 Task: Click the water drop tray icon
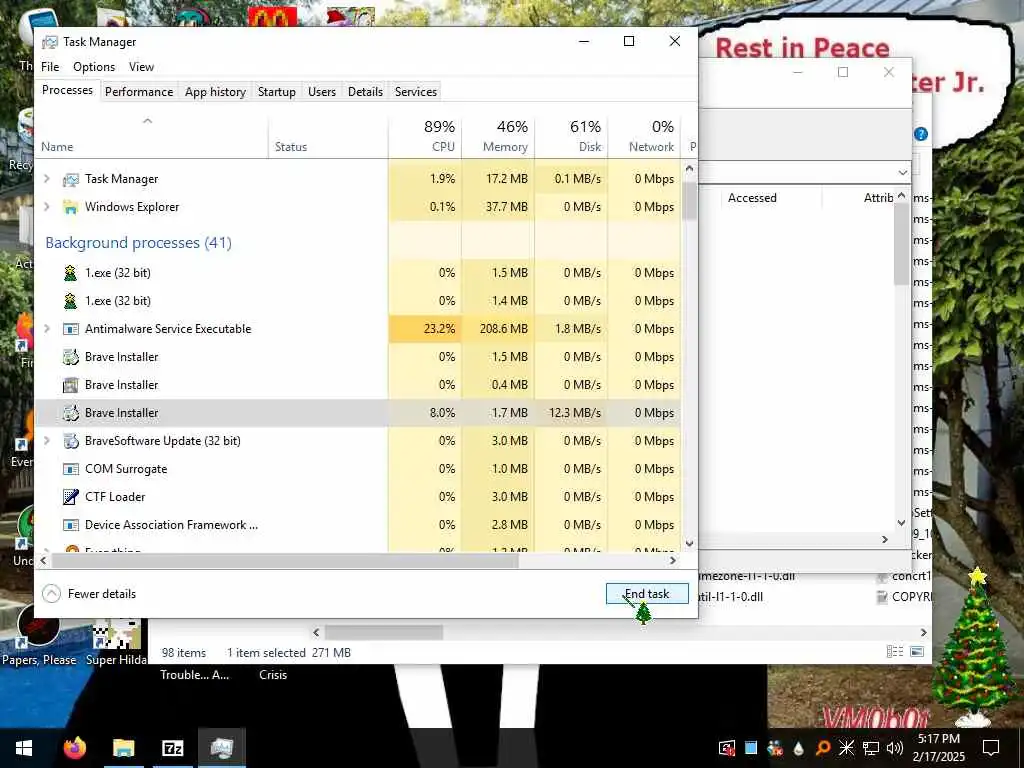point(799,748)
